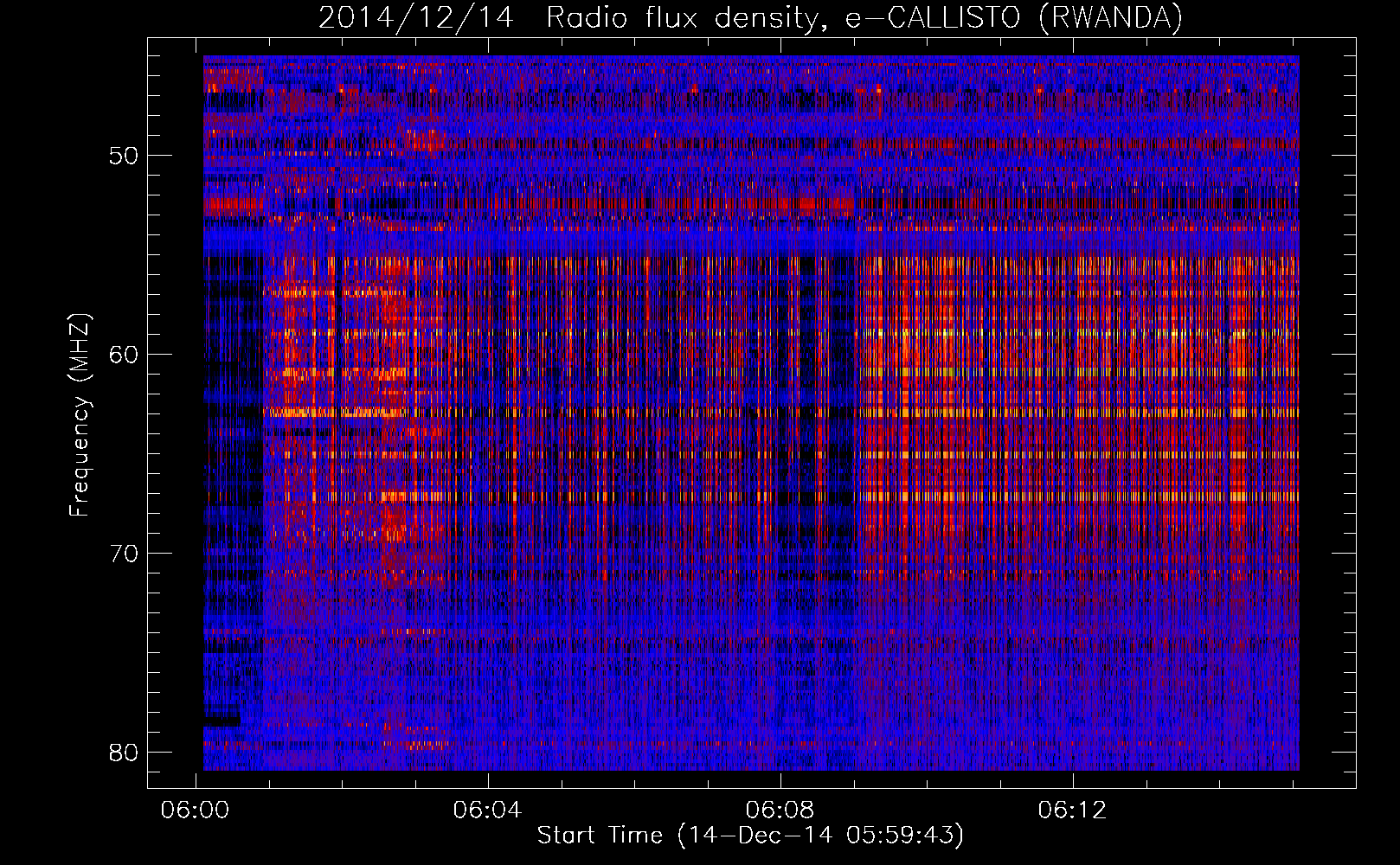The width and height of the screenshot is (1400, 865).
Task: Click the 06:08 time tick label
Action: 780,811
